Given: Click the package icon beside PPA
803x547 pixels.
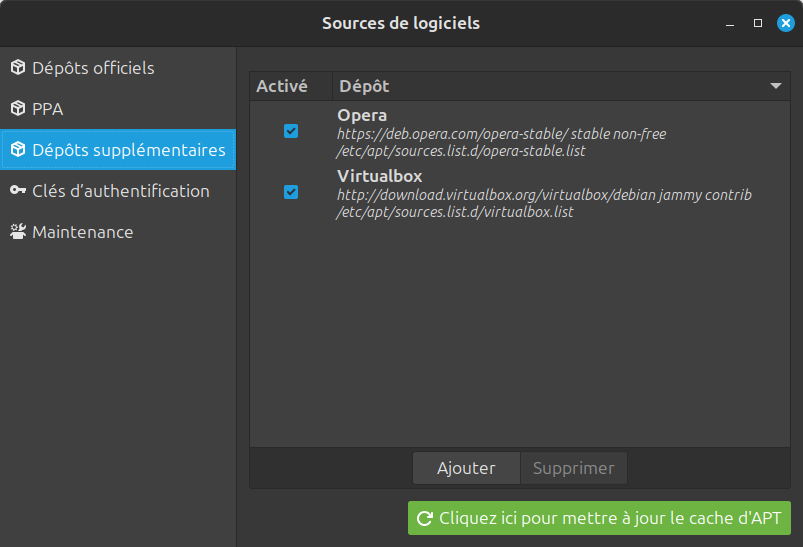Looking at the screenshot, I should coord(18,108).
